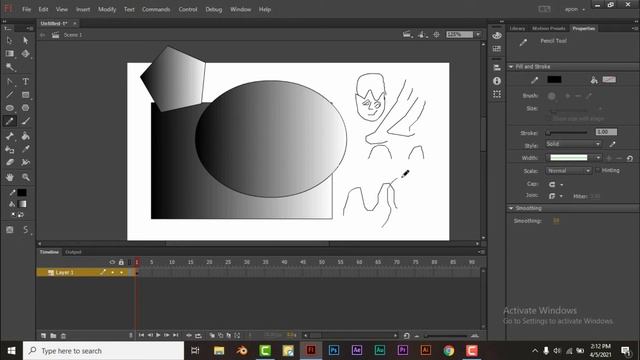Toggle Hinting checkbox
640x360 pixels.
[598, 170]
